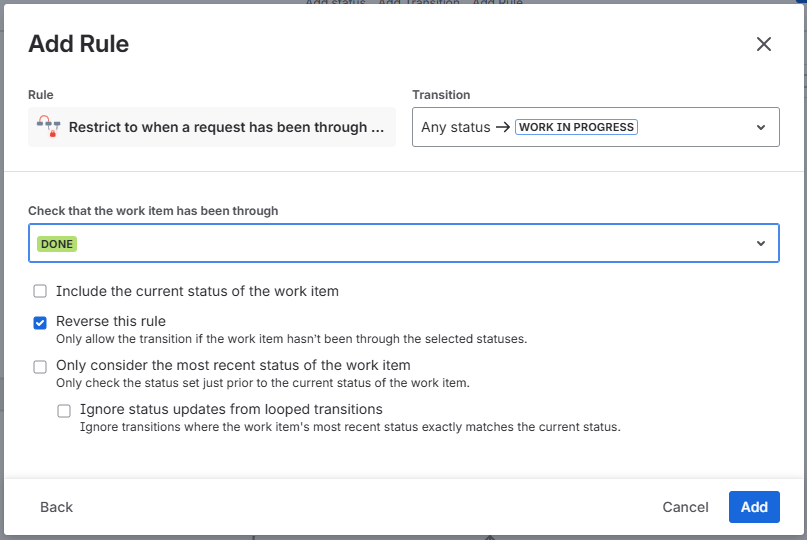The image size is (807, 540).
Task: Click the empty area of the status selection field
Action: 400,243
